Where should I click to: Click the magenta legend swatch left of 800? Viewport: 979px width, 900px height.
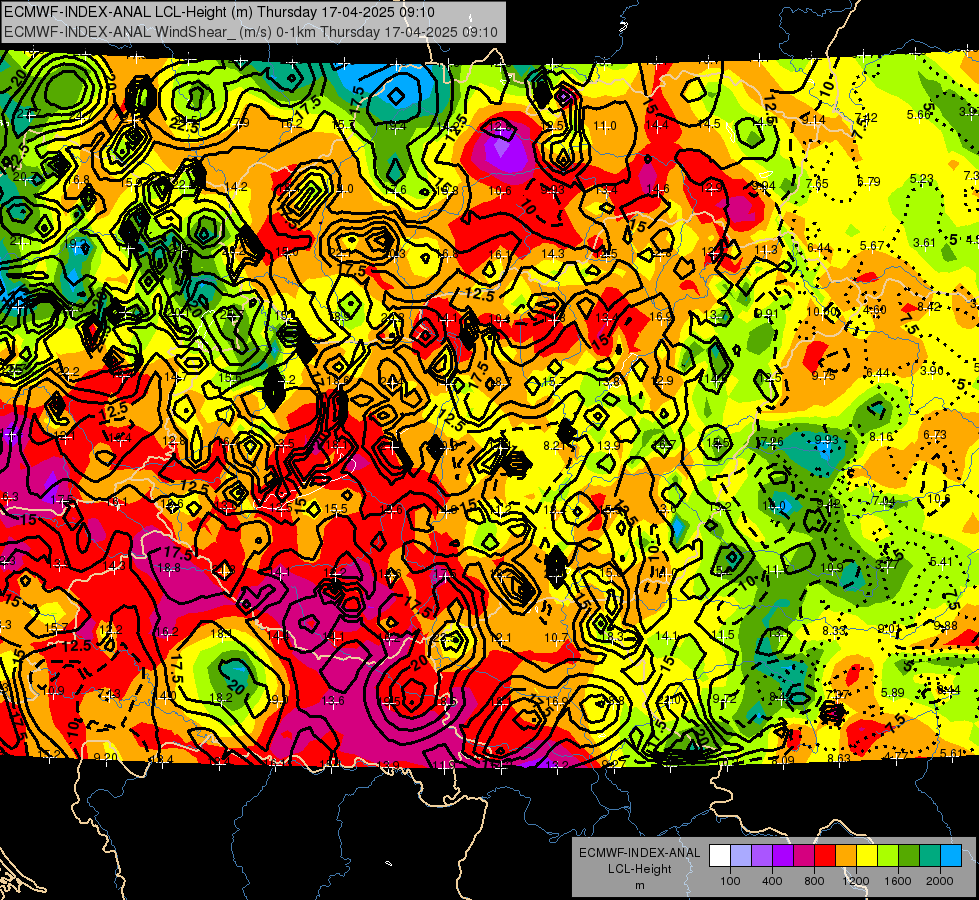coord(804,855)
